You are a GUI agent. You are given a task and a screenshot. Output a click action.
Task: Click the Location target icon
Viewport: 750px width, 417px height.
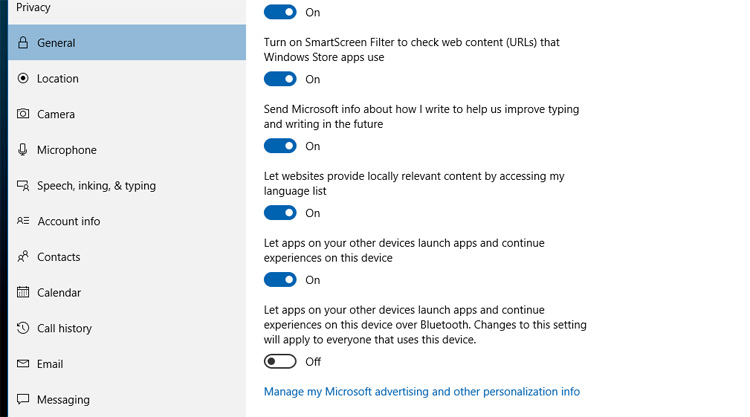point(23,79)
